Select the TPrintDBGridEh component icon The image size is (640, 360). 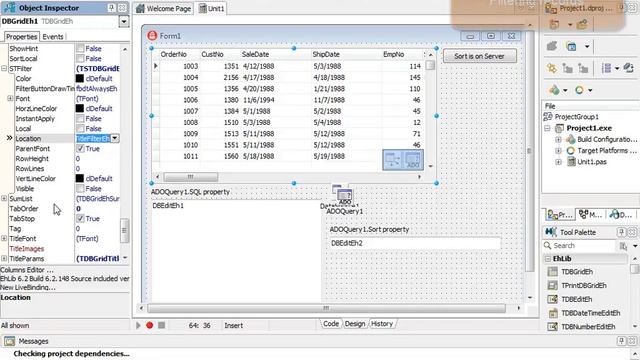pos(552,285)
